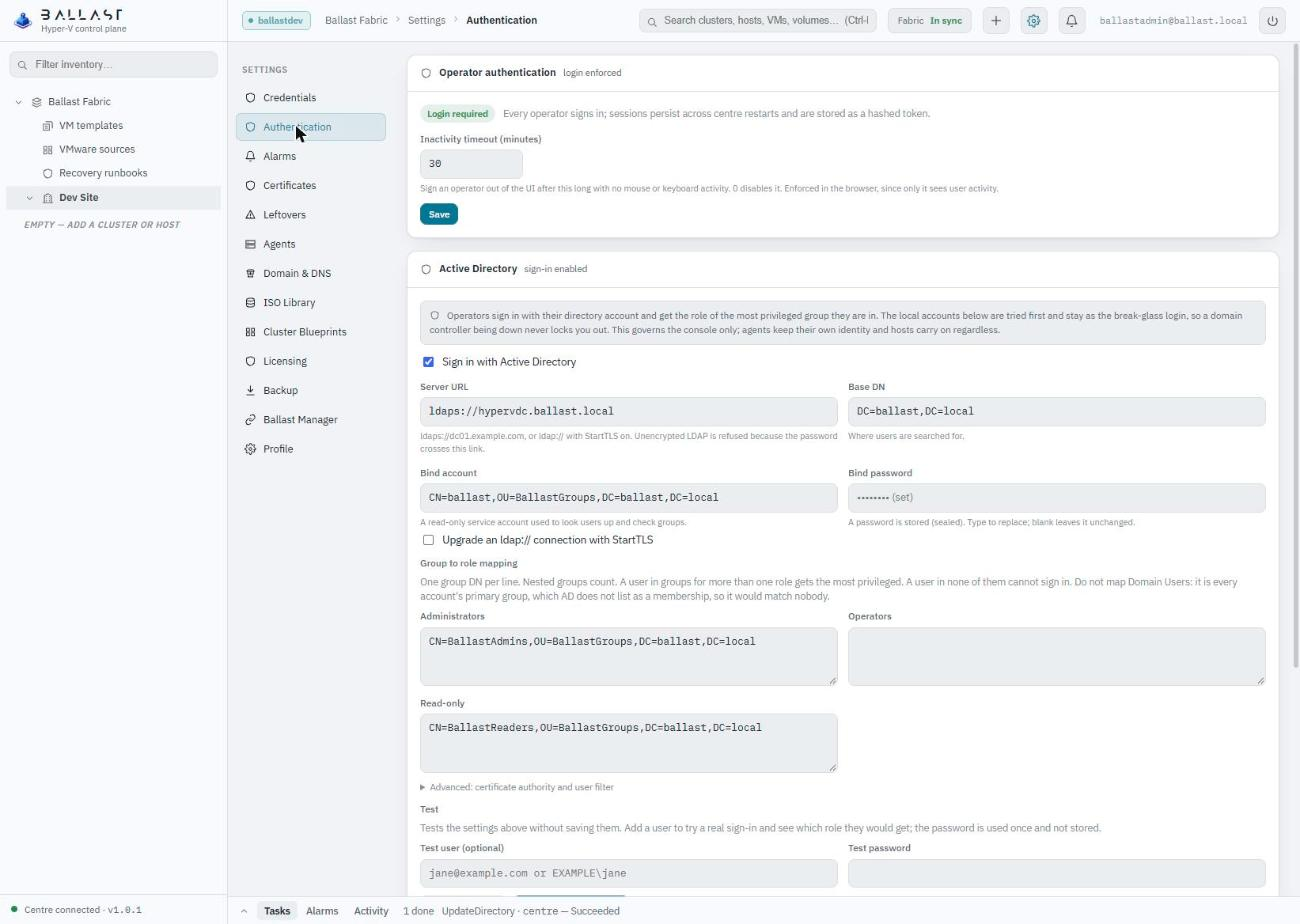Open the Authentication settings page
This screenshot has height=924, width=1300.
pyautogui.click(x=311, y=127)
